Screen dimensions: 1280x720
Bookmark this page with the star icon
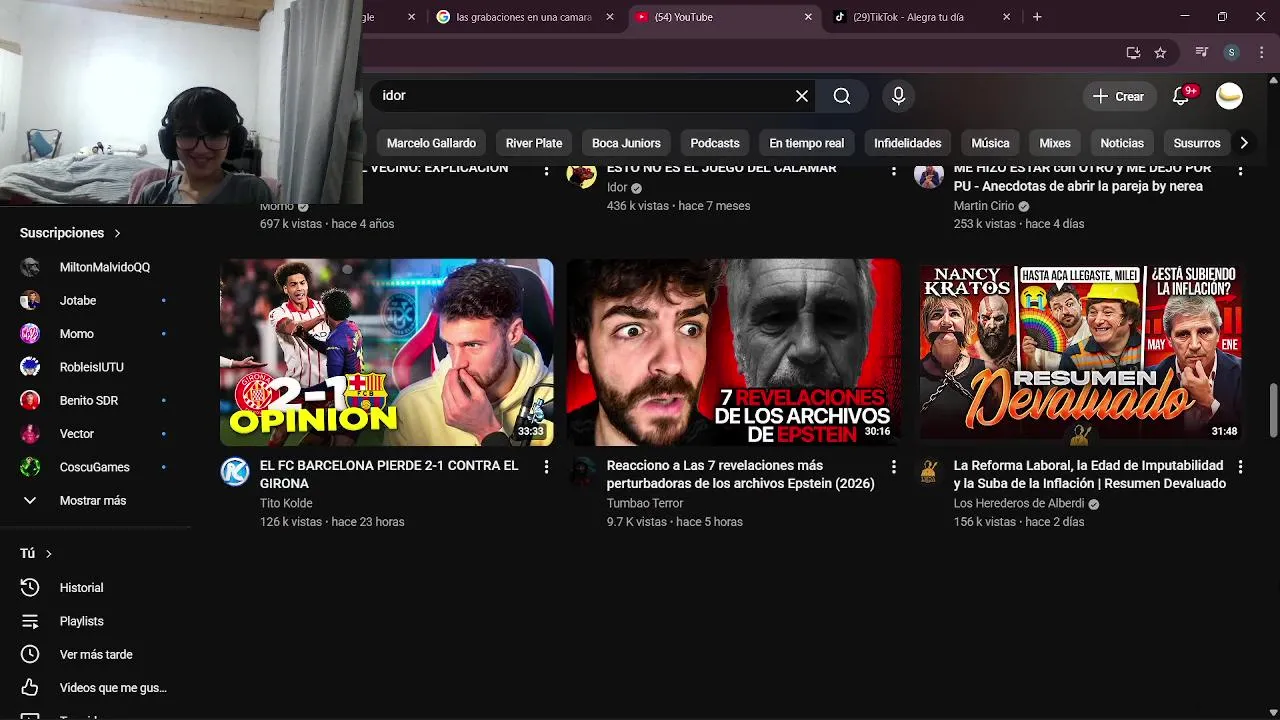click(1160, 52)
